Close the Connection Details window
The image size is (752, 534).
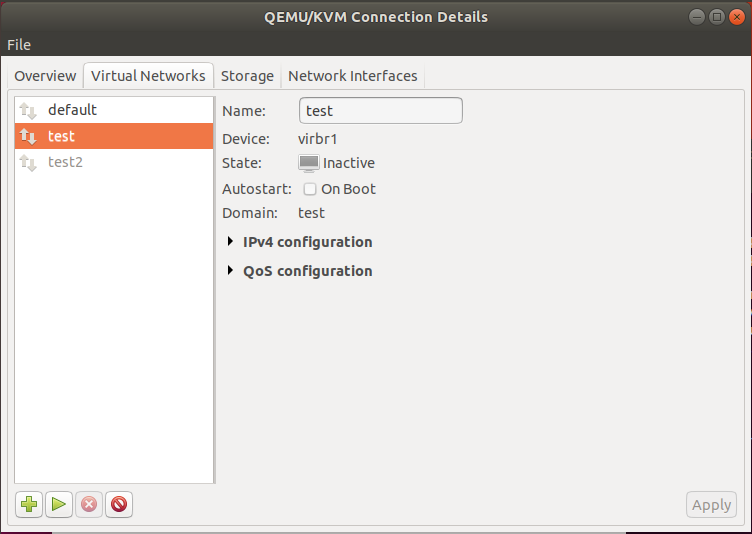(x=736, y=17)
